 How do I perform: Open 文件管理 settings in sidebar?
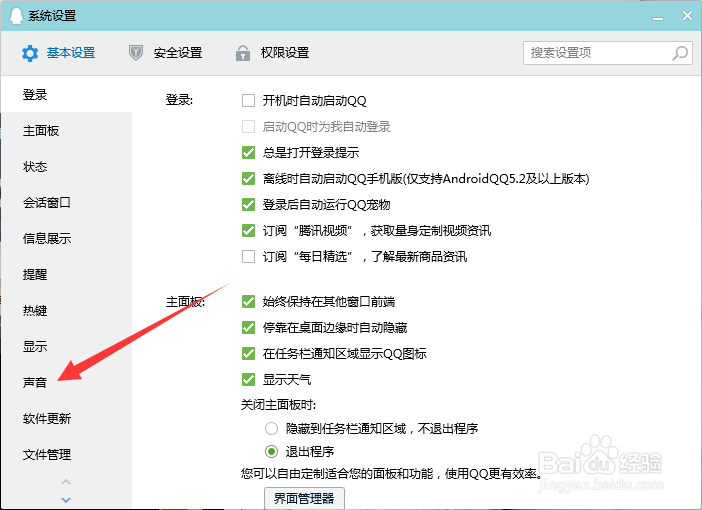(67, 454)
